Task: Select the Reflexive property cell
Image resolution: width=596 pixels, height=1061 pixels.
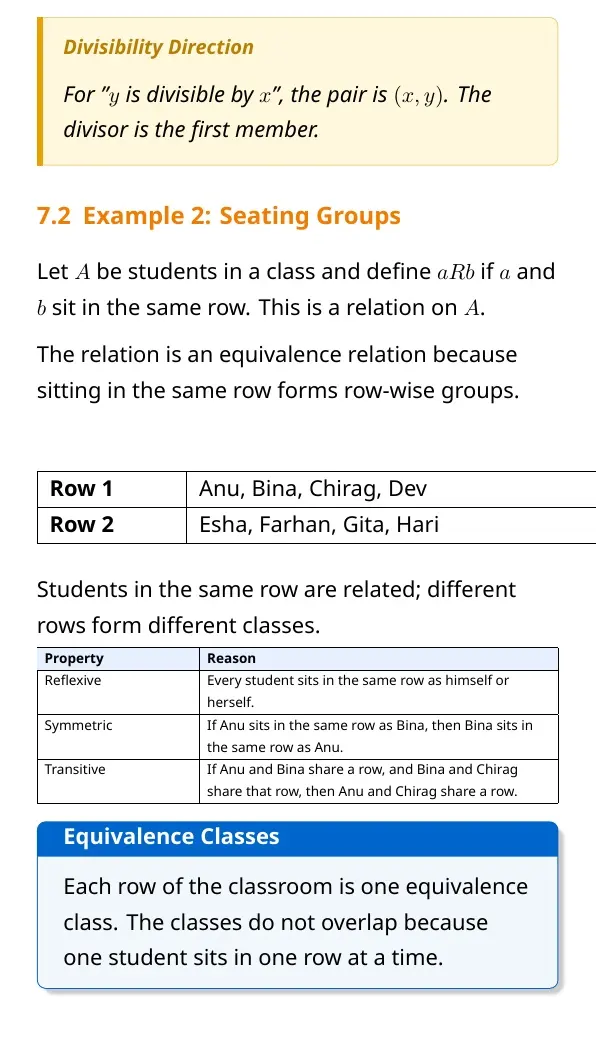Action: (118, 692)
